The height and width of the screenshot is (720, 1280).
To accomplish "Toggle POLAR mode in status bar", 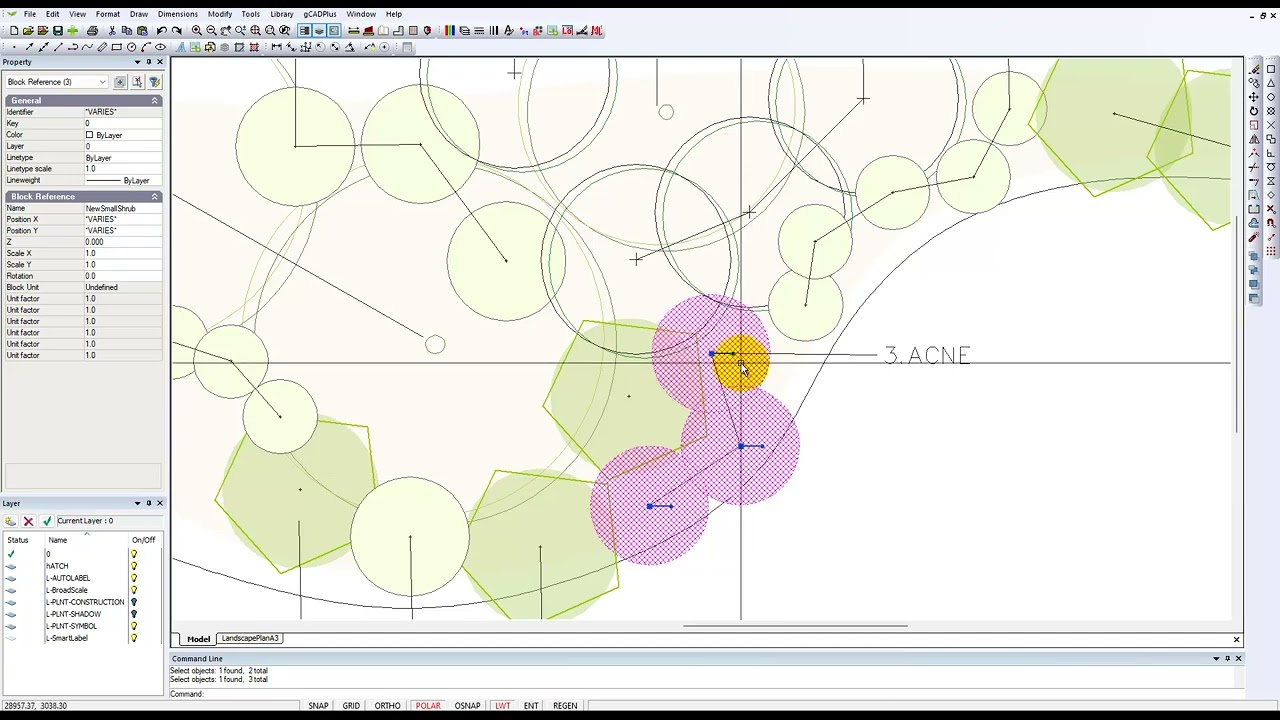I will tap(428, 706).
